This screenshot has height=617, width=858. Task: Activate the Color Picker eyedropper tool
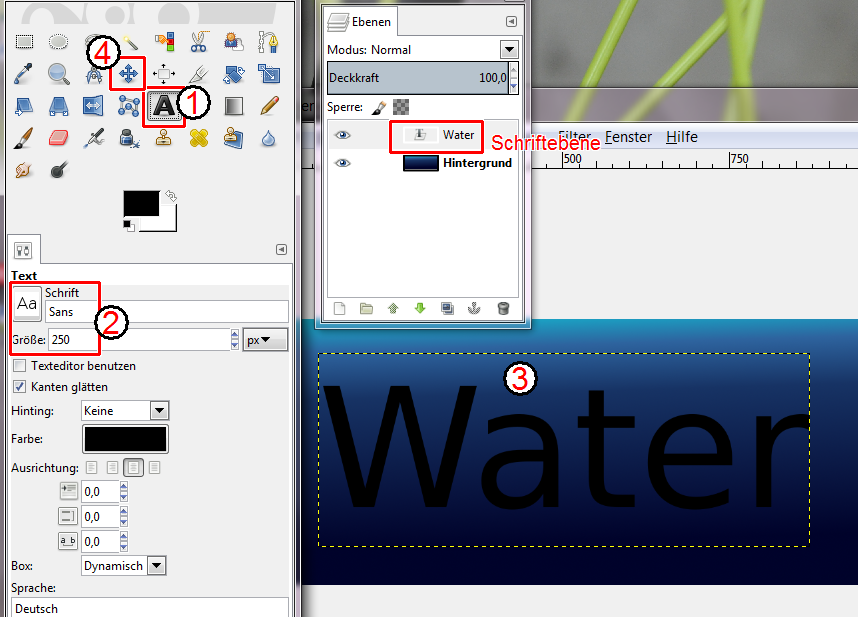coord(24,74)
